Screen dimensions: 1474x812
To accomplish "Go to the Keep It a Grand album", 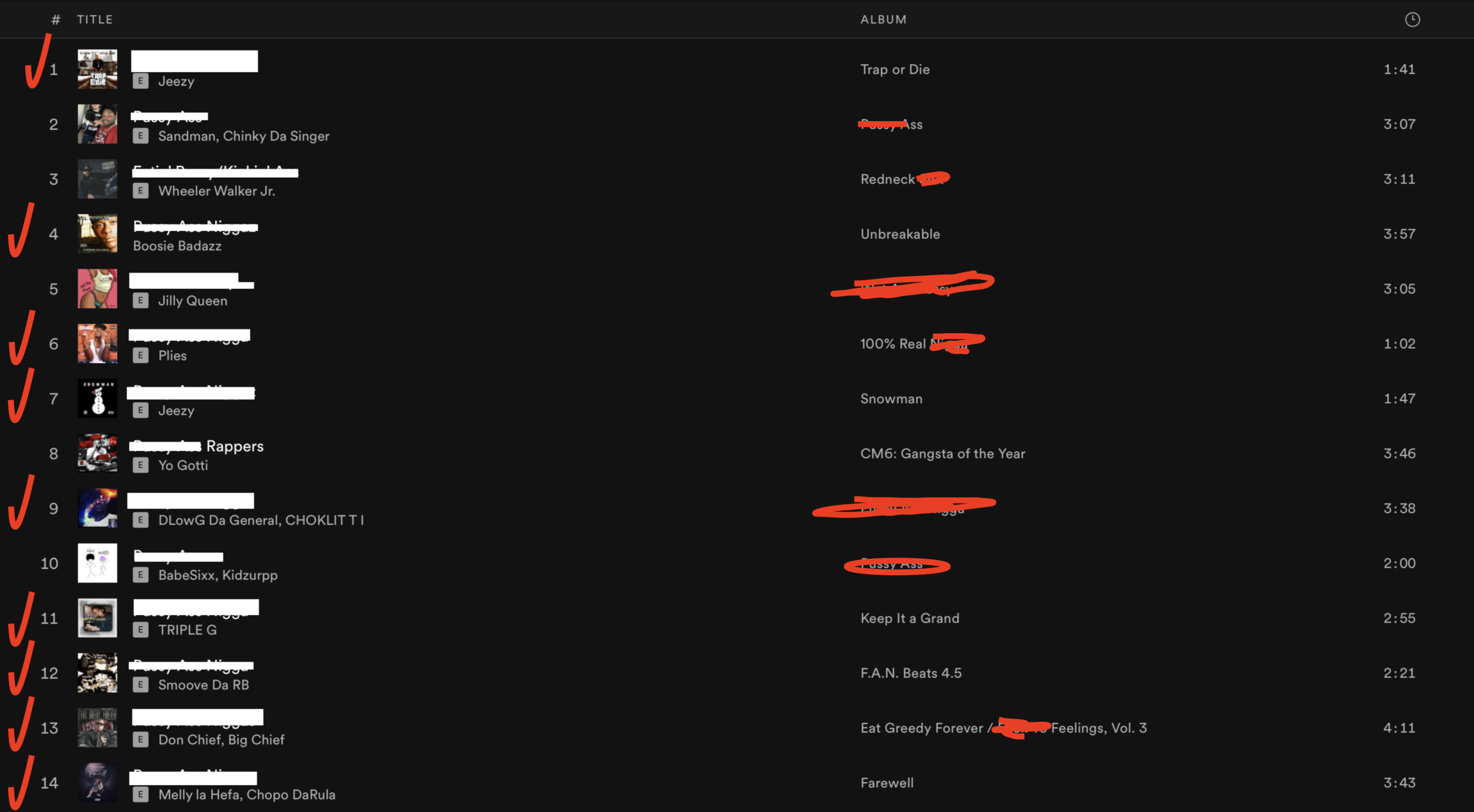I will tap(909, 618).
